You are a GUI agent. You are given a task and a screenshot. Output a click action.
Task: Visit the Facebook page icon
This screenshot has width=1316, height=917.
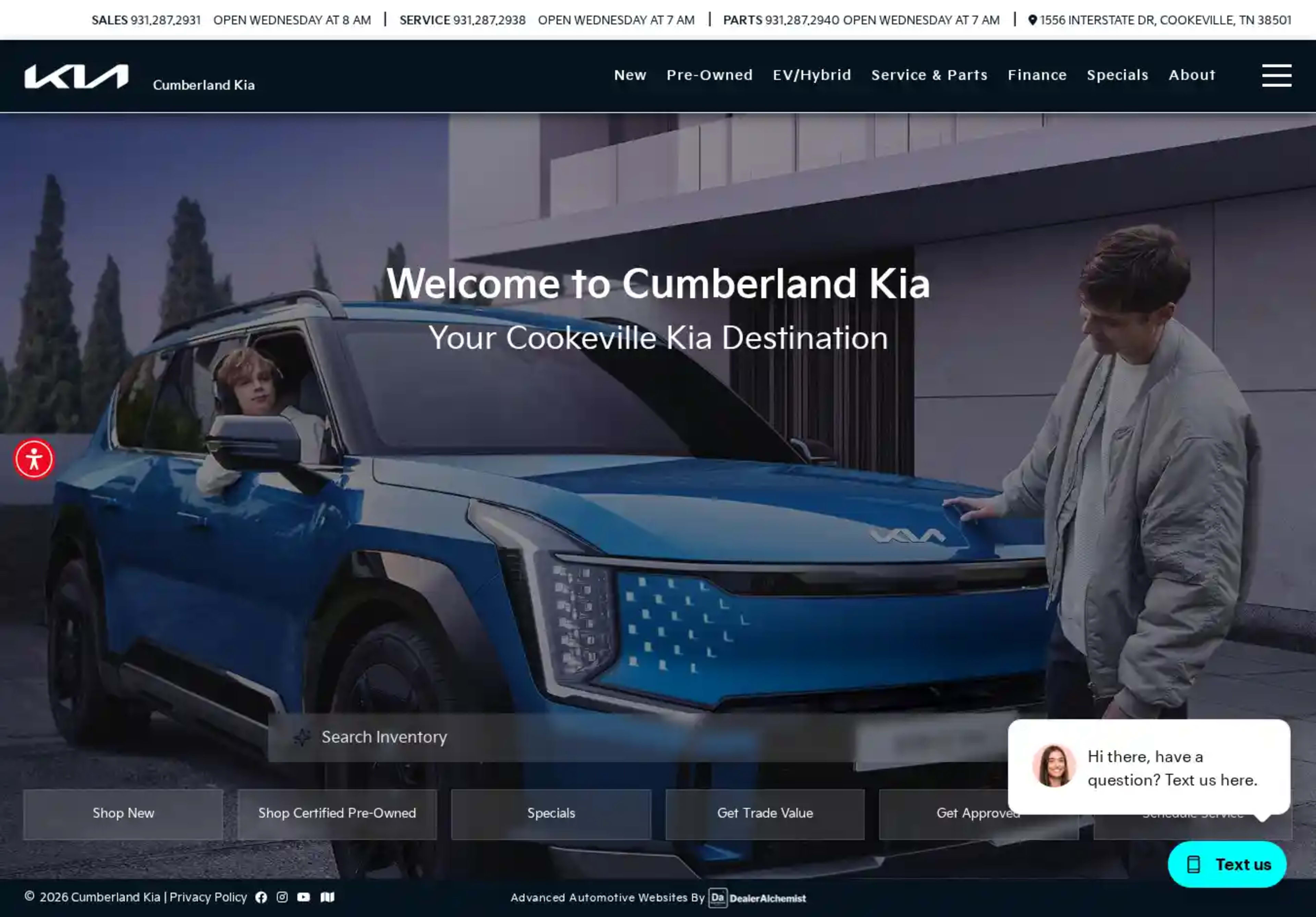click(x=261, y=897)
